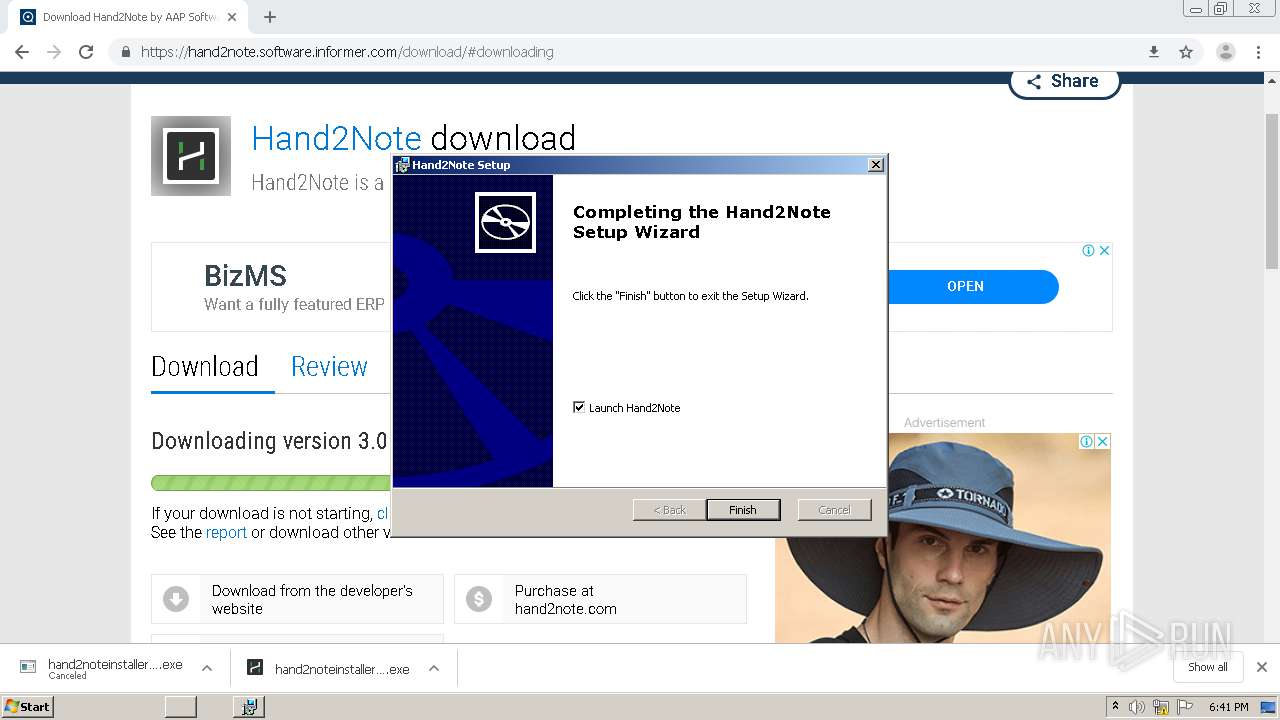Switch to the Review tab

coord(329,367)
